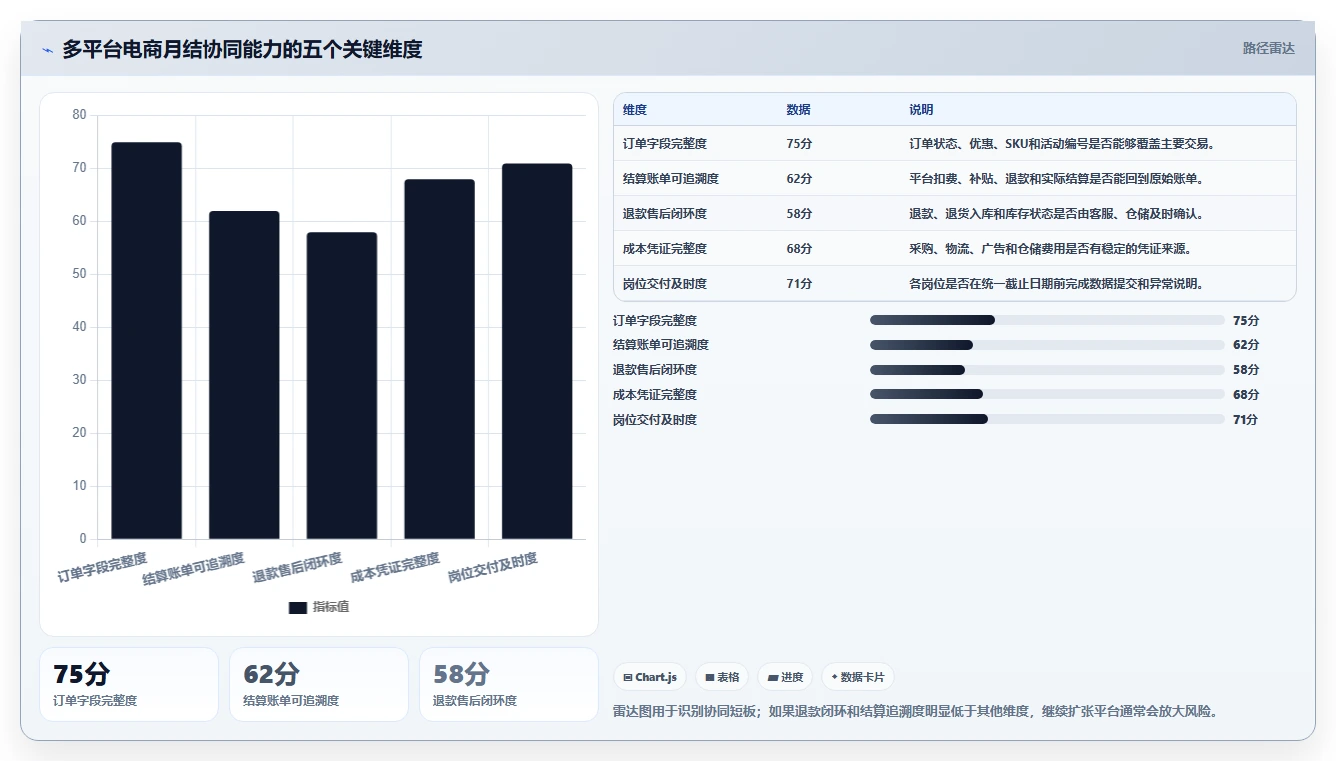Click y-axis label 80 on chart

[x=80, y=115]
